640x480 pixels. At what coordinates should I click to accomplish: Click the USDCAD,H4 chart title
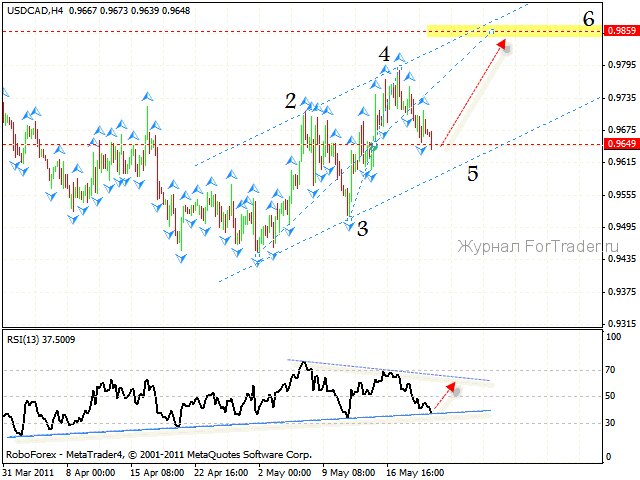pos(34,8)
